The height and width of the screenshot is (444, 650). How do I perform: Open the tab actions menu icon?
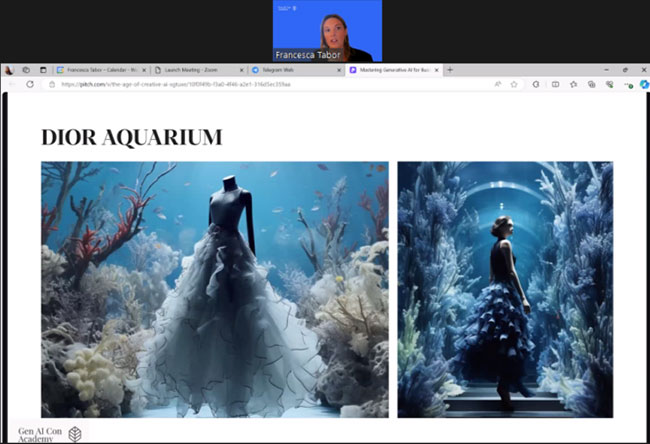point(43,70)
